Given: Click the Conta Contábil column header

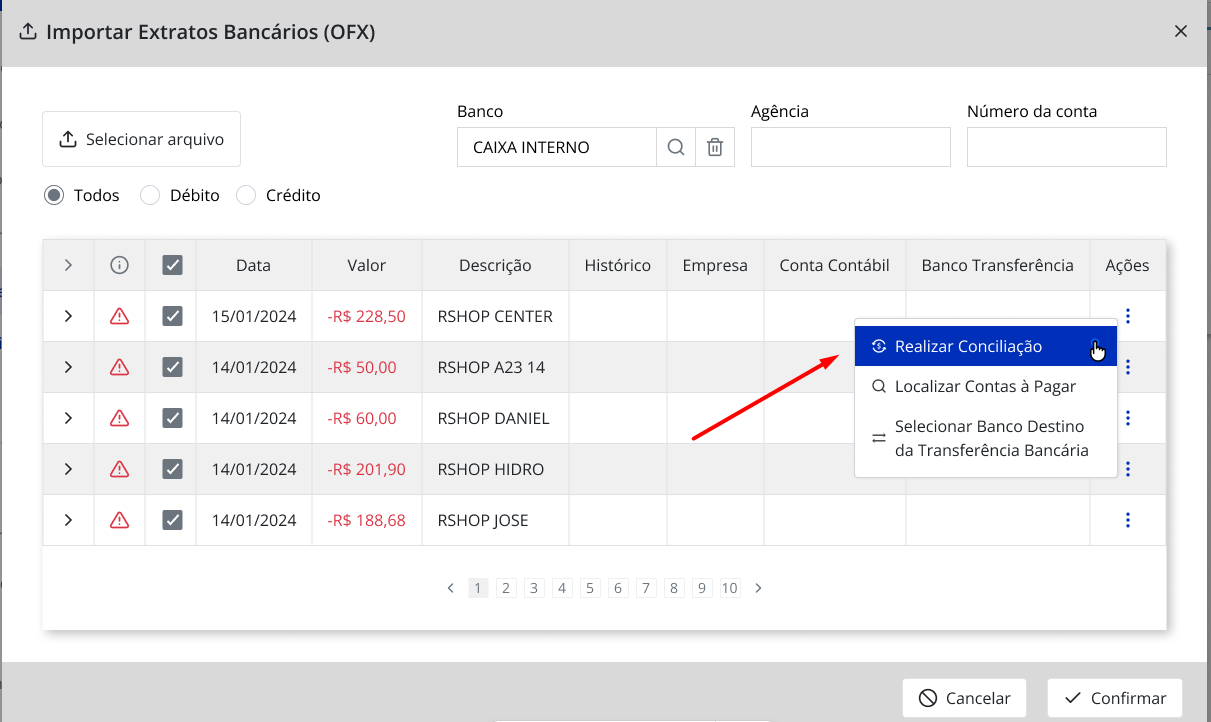Looking at the screenshot, I should point(835,265).
